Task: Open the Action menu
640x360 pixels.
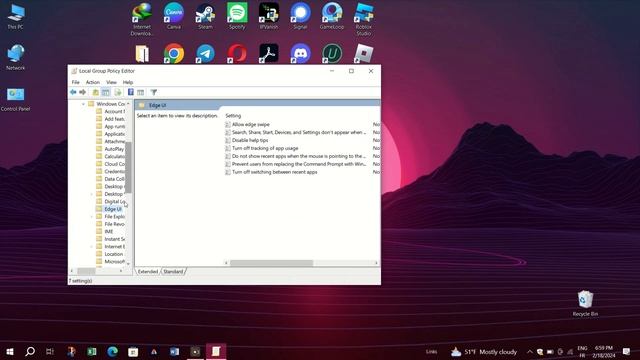Action: pyautogui.click(x=93, y=82)
